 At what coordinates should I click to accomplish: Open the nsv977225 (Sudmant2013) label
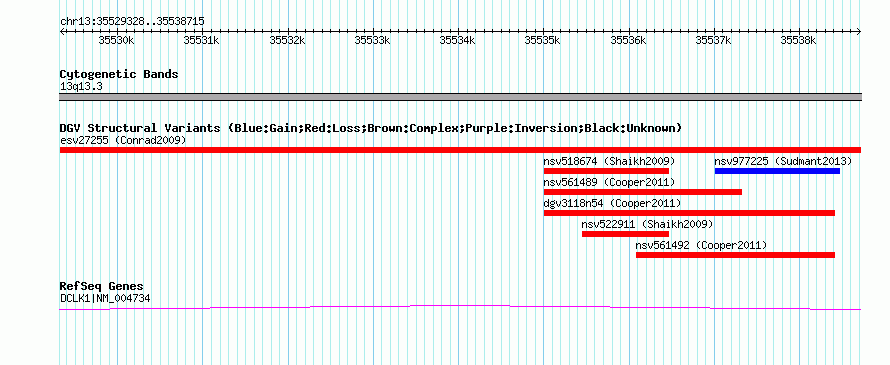tap(783, 161)
